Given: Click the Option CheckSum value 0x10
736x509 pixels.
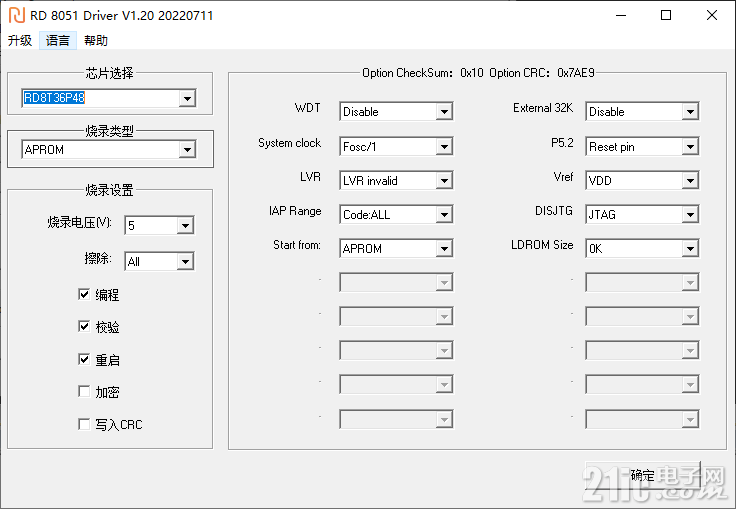Looking at the screenshot, I should pyautogui.click(x=472, y=73).
